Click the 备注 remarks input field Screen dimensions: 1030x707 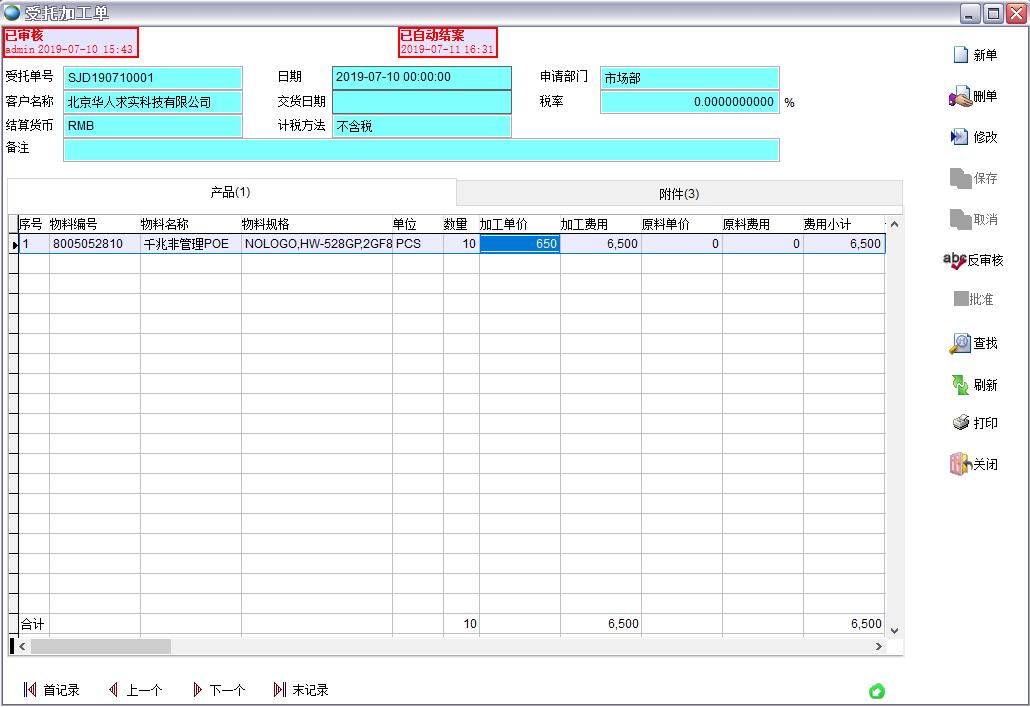point(420,150)
